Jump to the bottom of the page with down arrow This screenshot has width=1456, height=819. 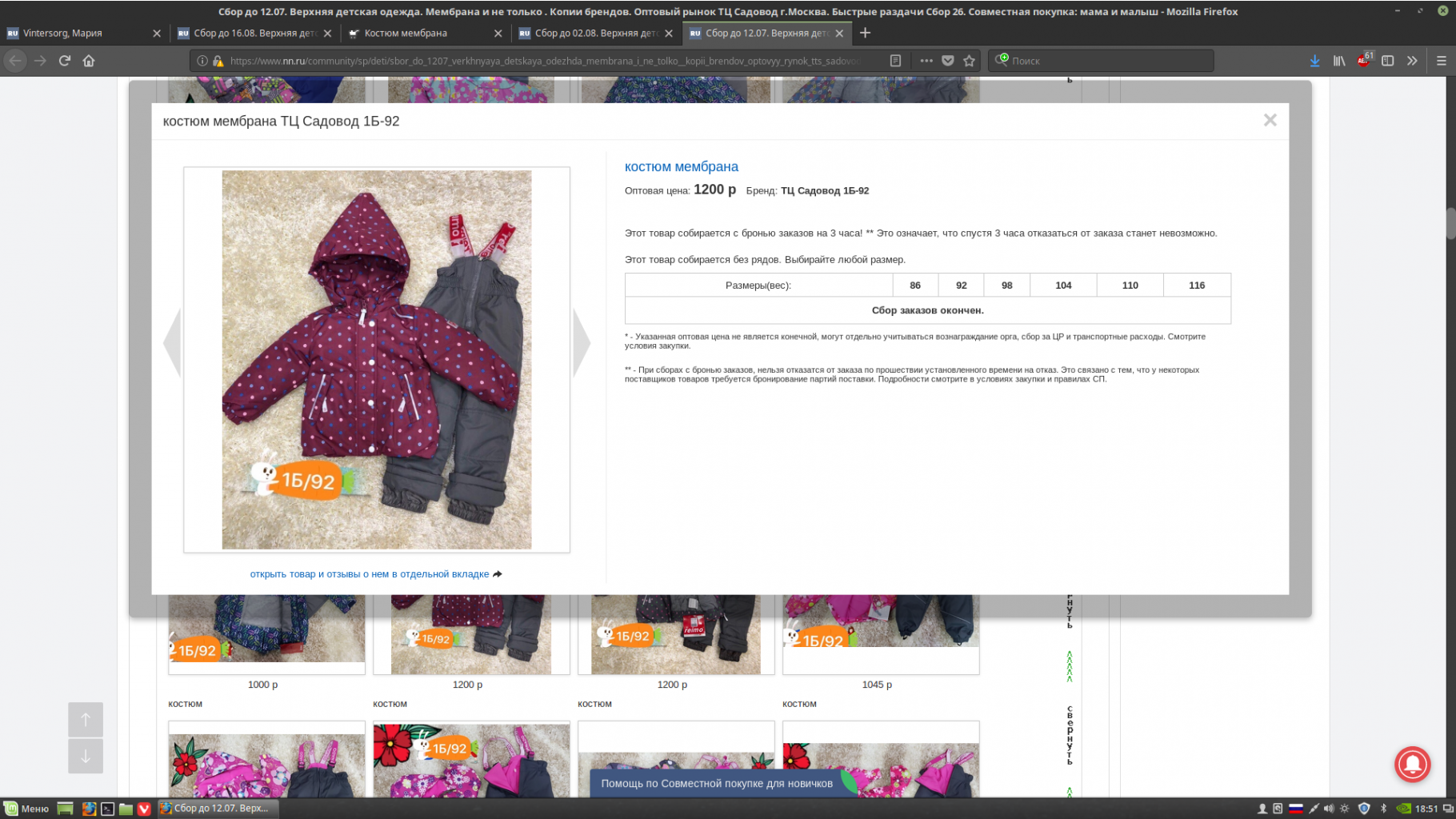pos(86,756)
